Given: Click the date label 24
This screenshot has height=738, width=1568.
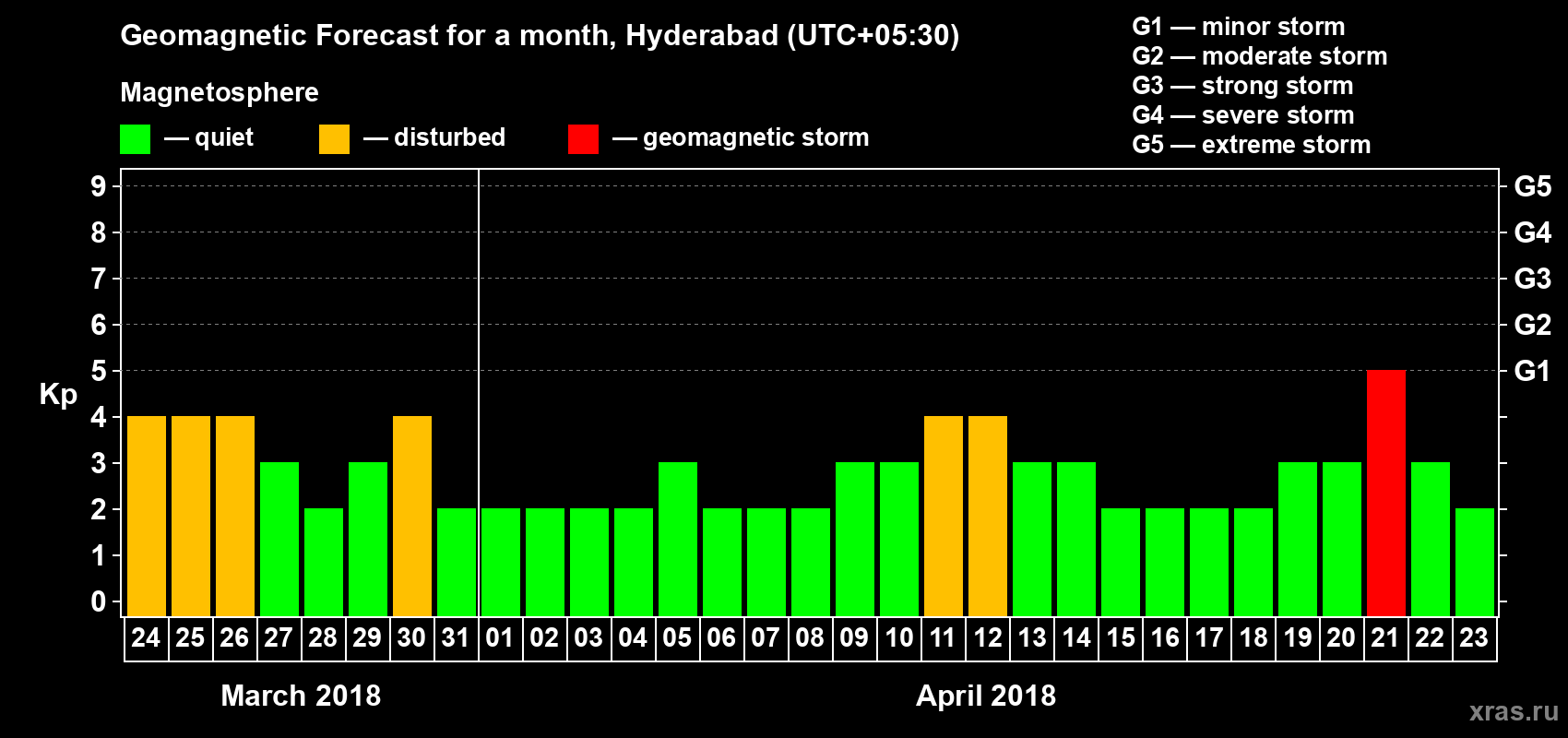Looking at the screenshot, I should click(146, 637).
